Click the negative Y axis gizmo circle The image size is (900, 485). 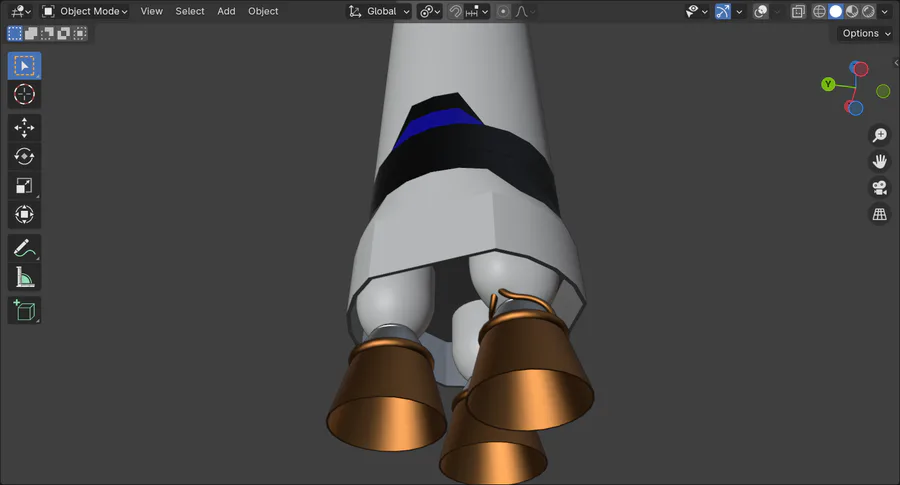pyautogui.click(x=883, y=91)
